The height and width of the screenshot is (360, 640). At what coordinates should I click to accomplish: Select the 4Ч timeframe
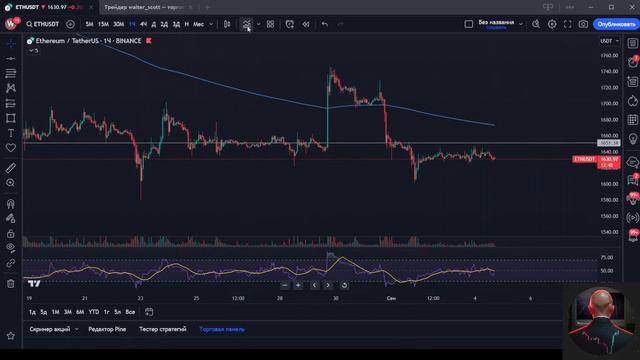143,24
